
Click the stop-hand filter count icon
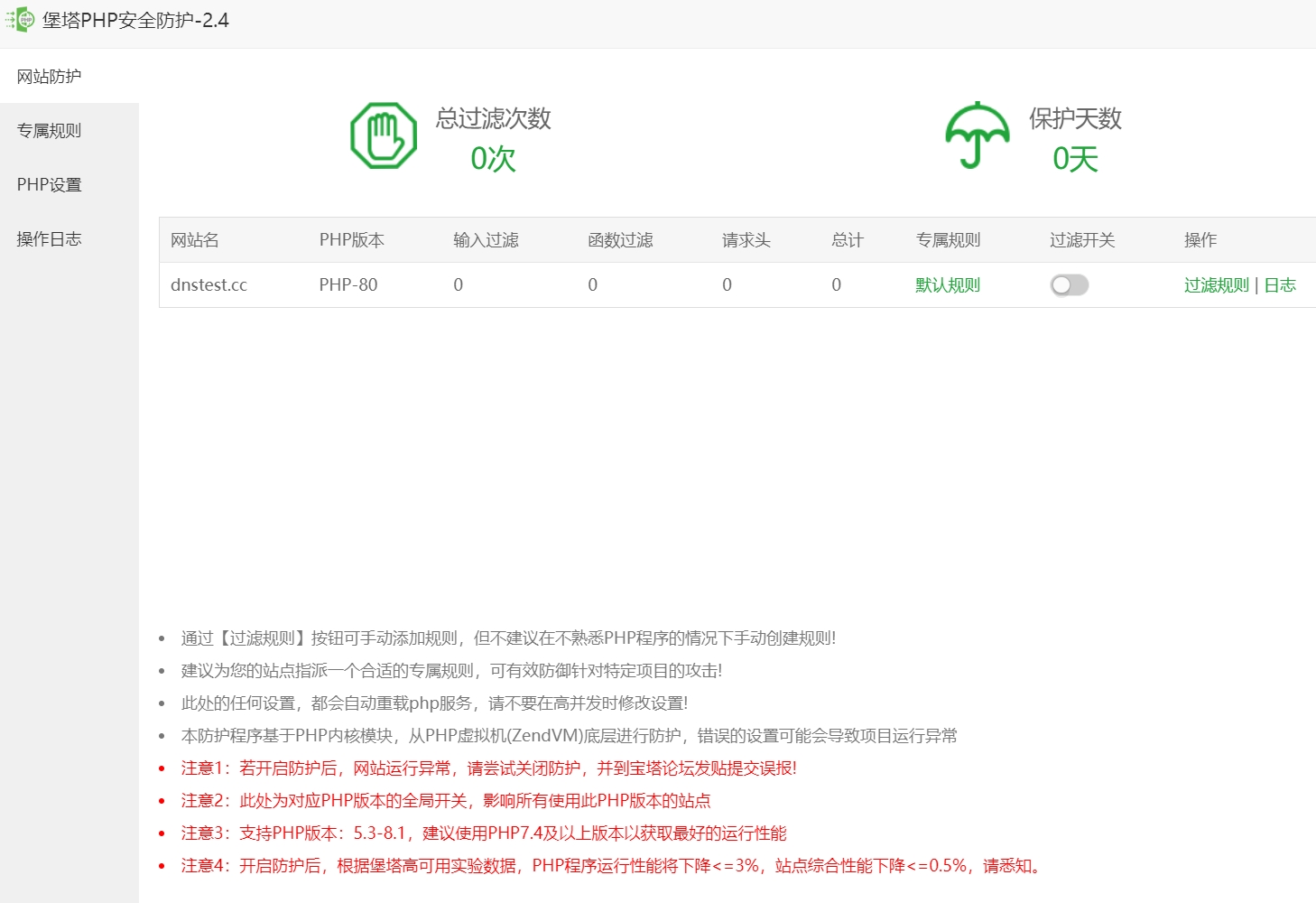[x=383, y=135]
